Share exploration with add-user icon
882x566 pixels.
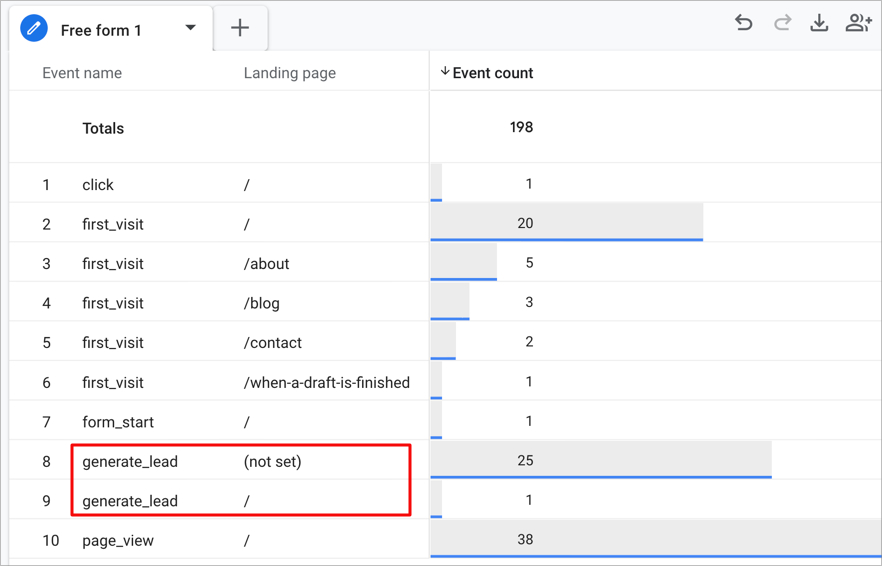coord(858,23)
